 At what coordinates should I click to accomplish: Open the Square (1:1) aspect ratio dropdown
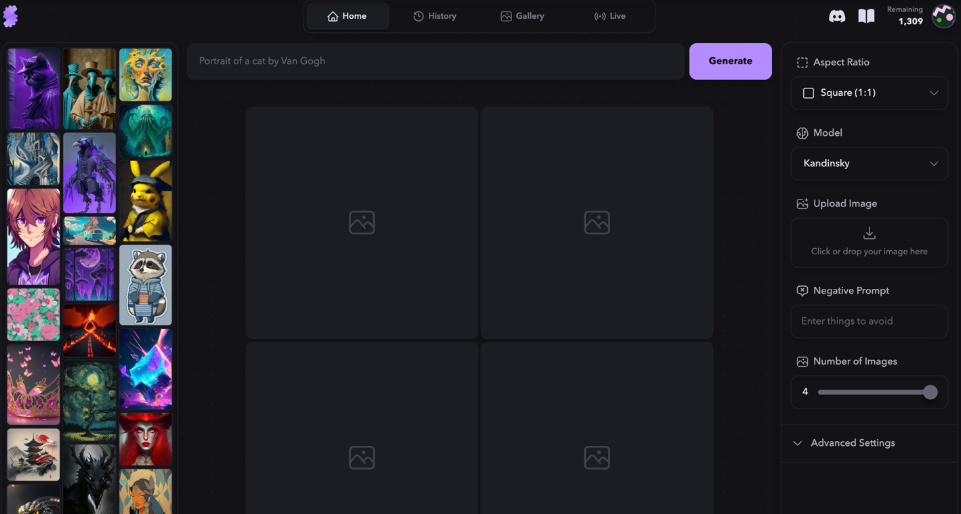point(869,93)
